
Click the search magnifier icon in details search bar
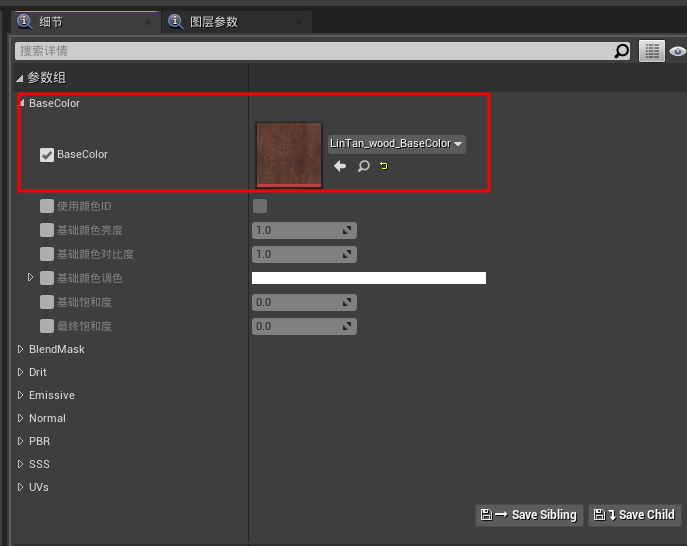[622, 51]
